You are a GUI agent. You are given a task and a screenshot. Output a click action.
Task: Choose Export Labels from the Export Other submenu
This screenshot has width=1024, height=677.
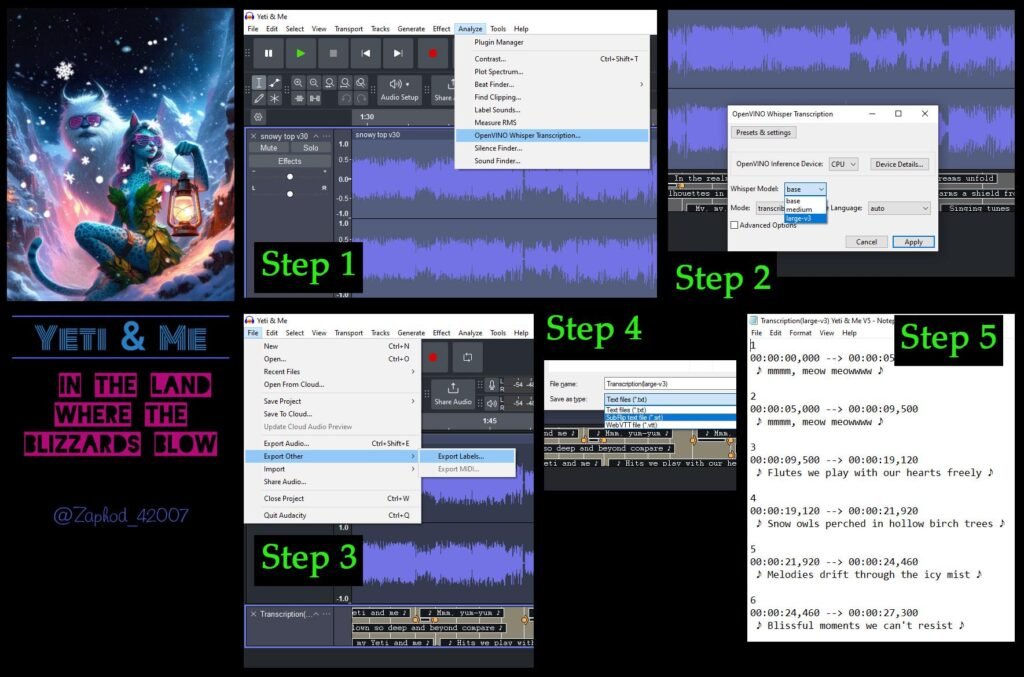click(x=467, y=456)
